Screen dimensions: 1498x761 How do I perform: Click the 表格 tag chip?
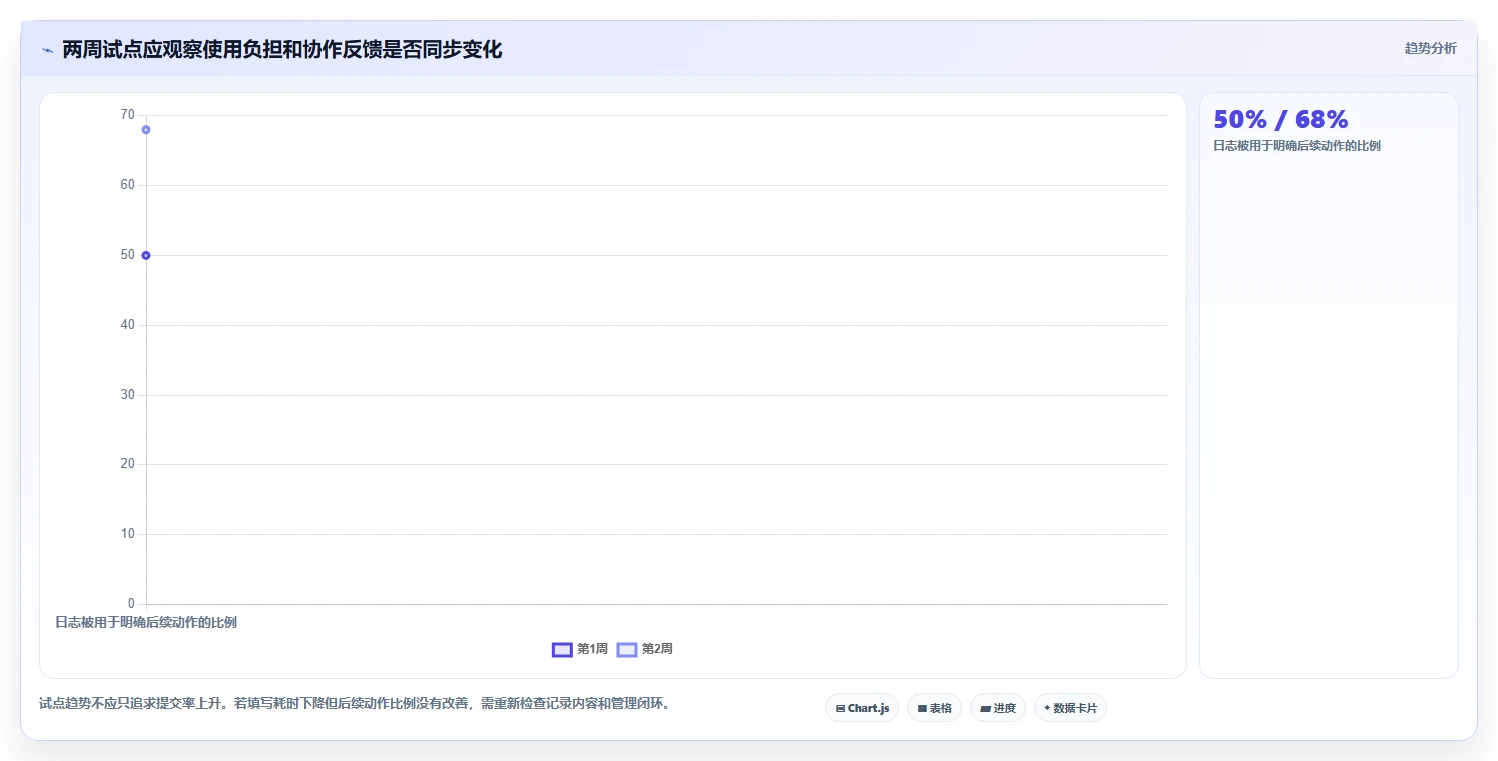pyautogui.click(x=934, y=708)
